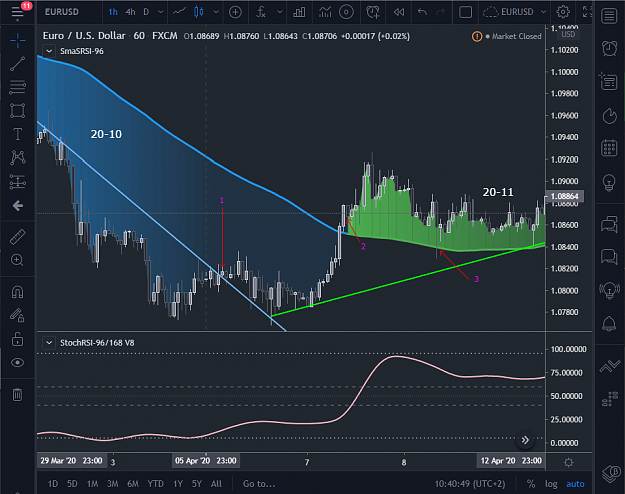Open the private chats icon

609,256
